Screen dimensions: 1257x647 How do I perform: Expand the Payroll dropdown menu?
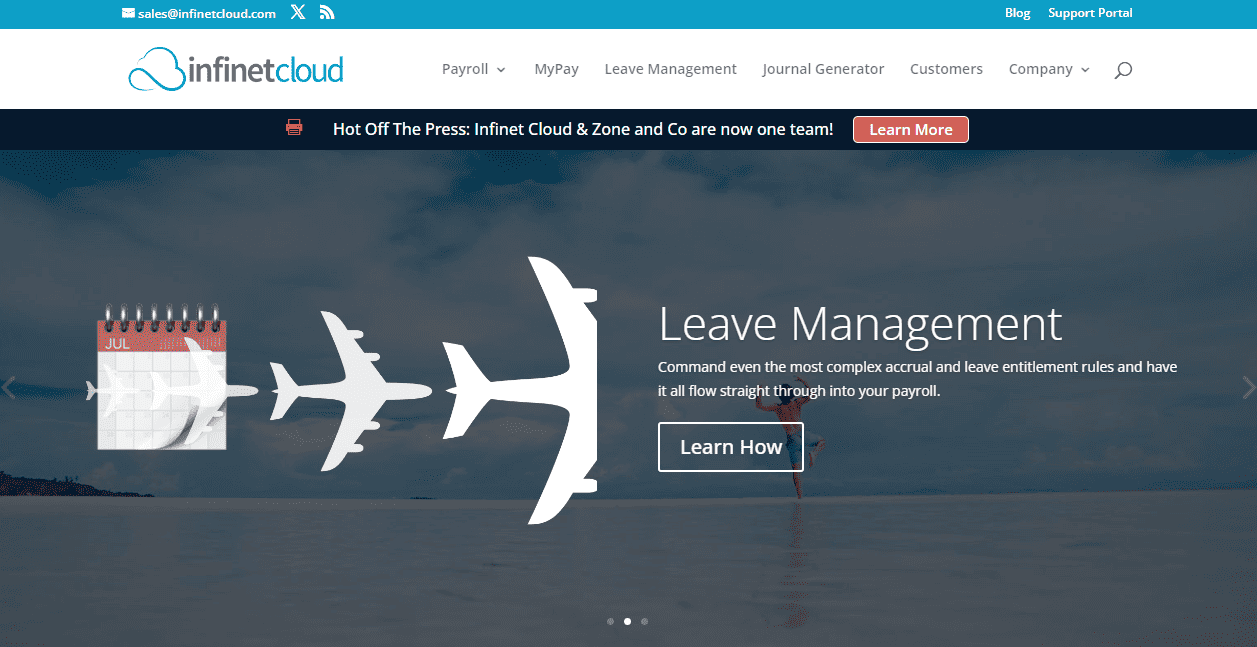pos(474,69)
